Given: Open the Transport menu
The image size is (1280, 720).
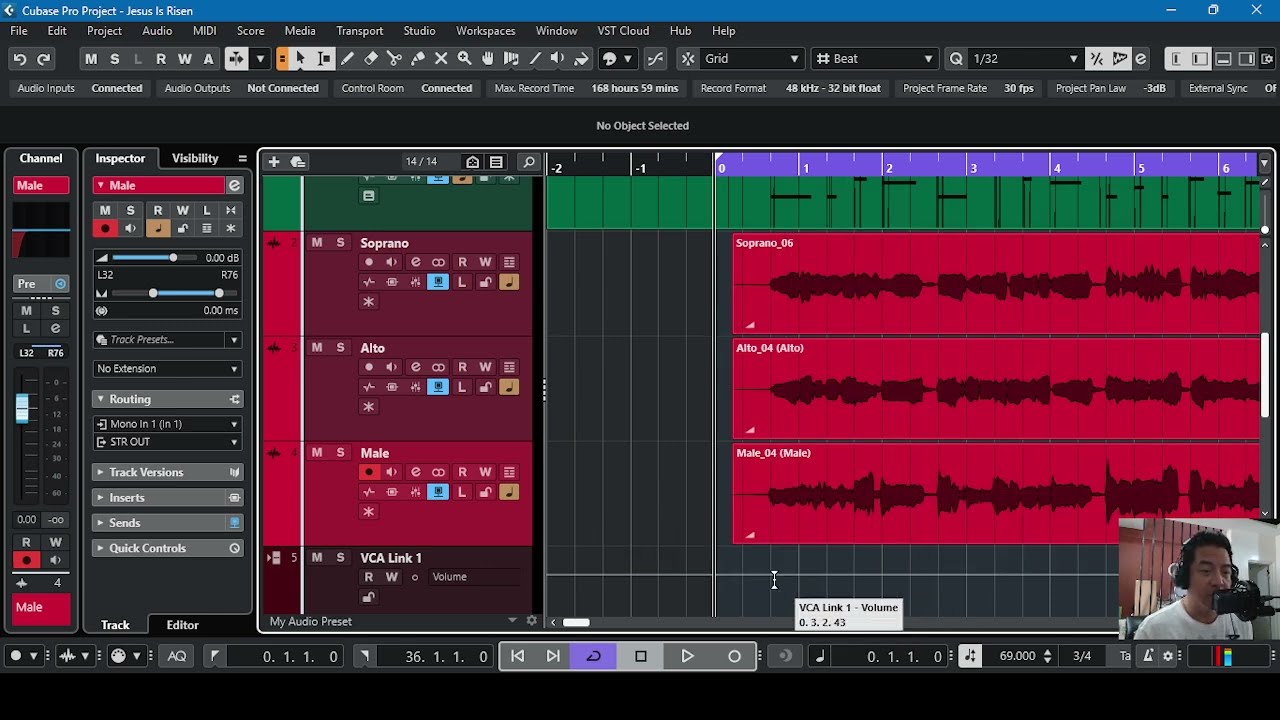Looking at the screenshot, I should tap(359, 31).
